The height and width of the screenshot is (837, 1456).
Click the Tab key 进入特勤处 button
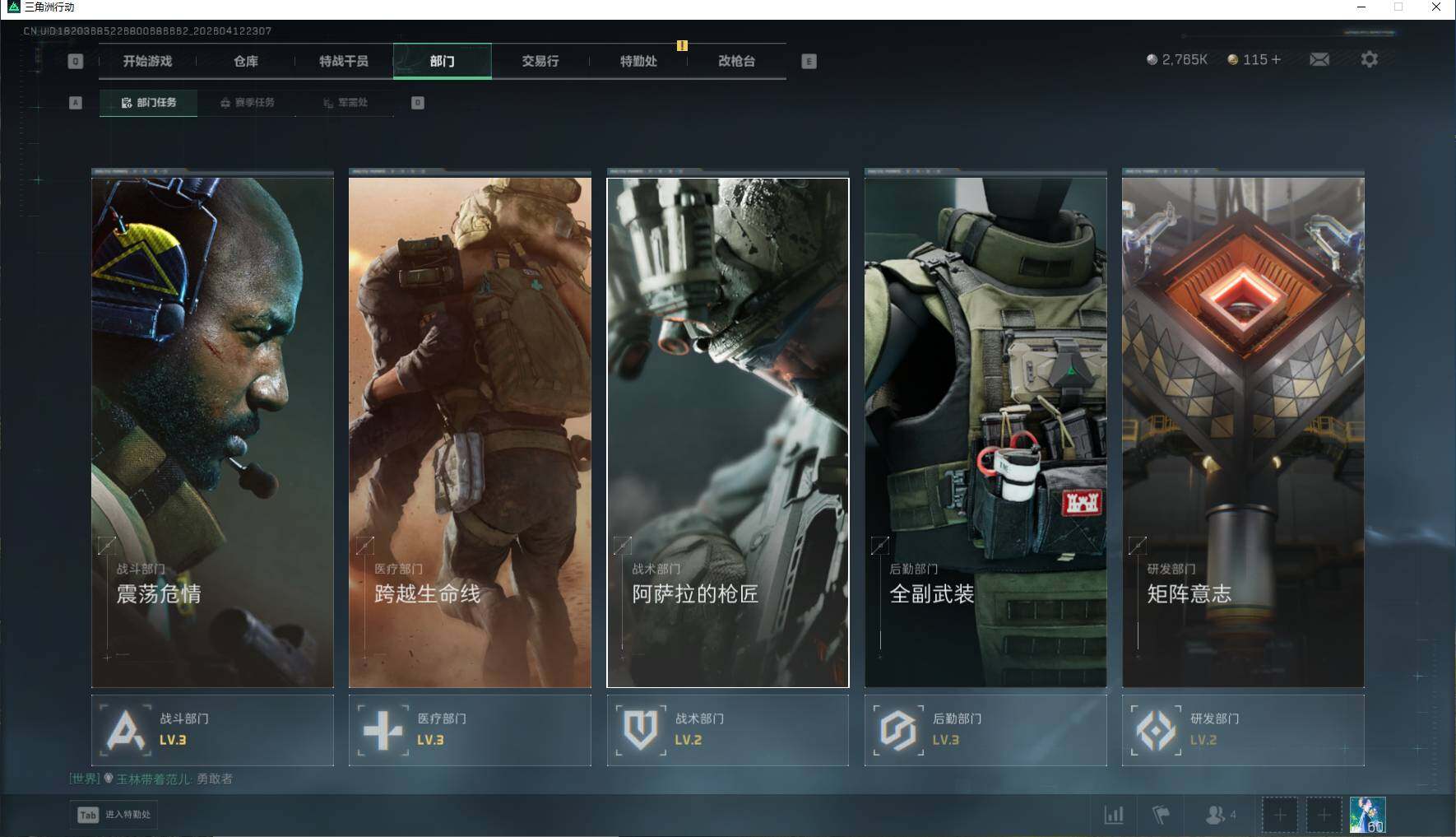pos(114,815)
